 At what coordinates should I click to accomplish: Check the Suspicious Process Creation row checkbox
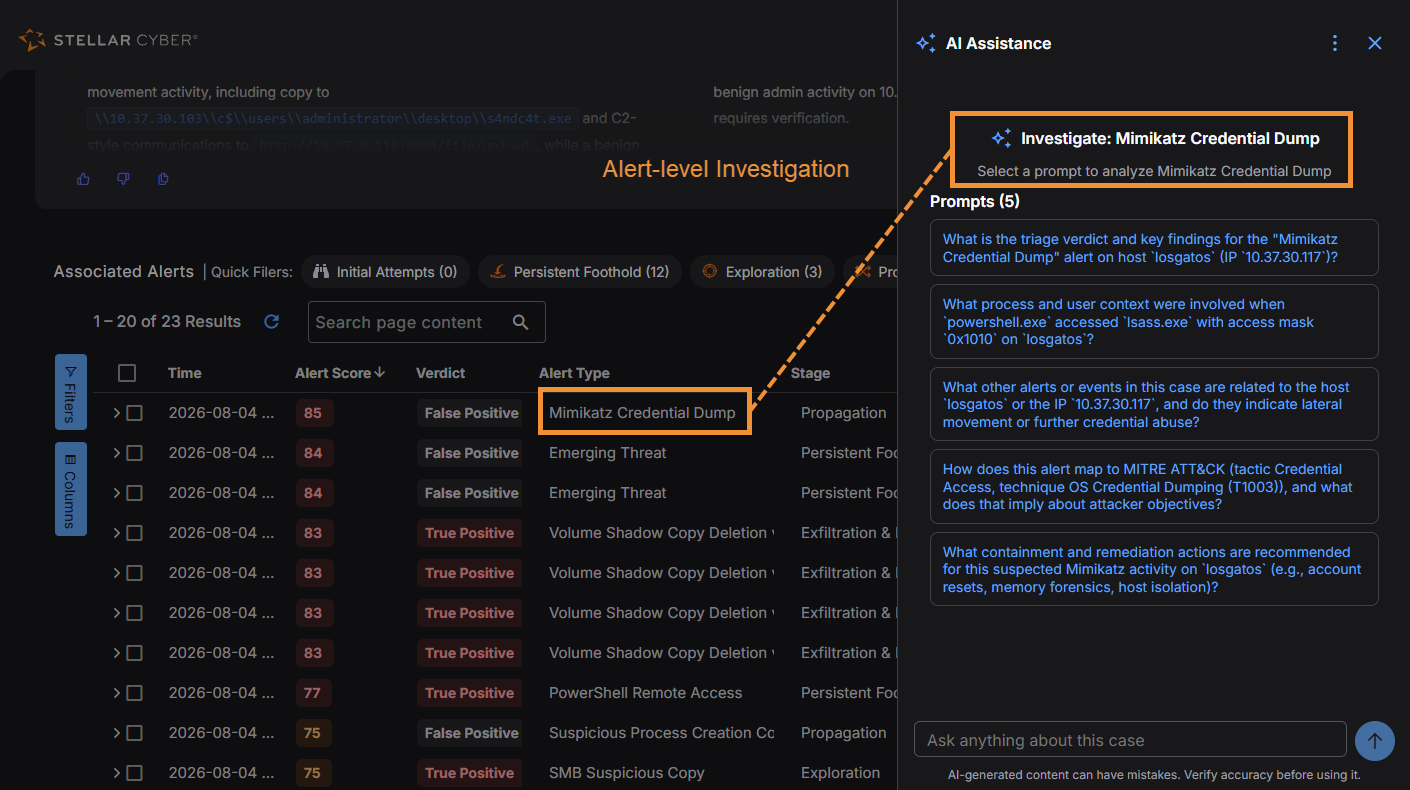click(135, 733)
